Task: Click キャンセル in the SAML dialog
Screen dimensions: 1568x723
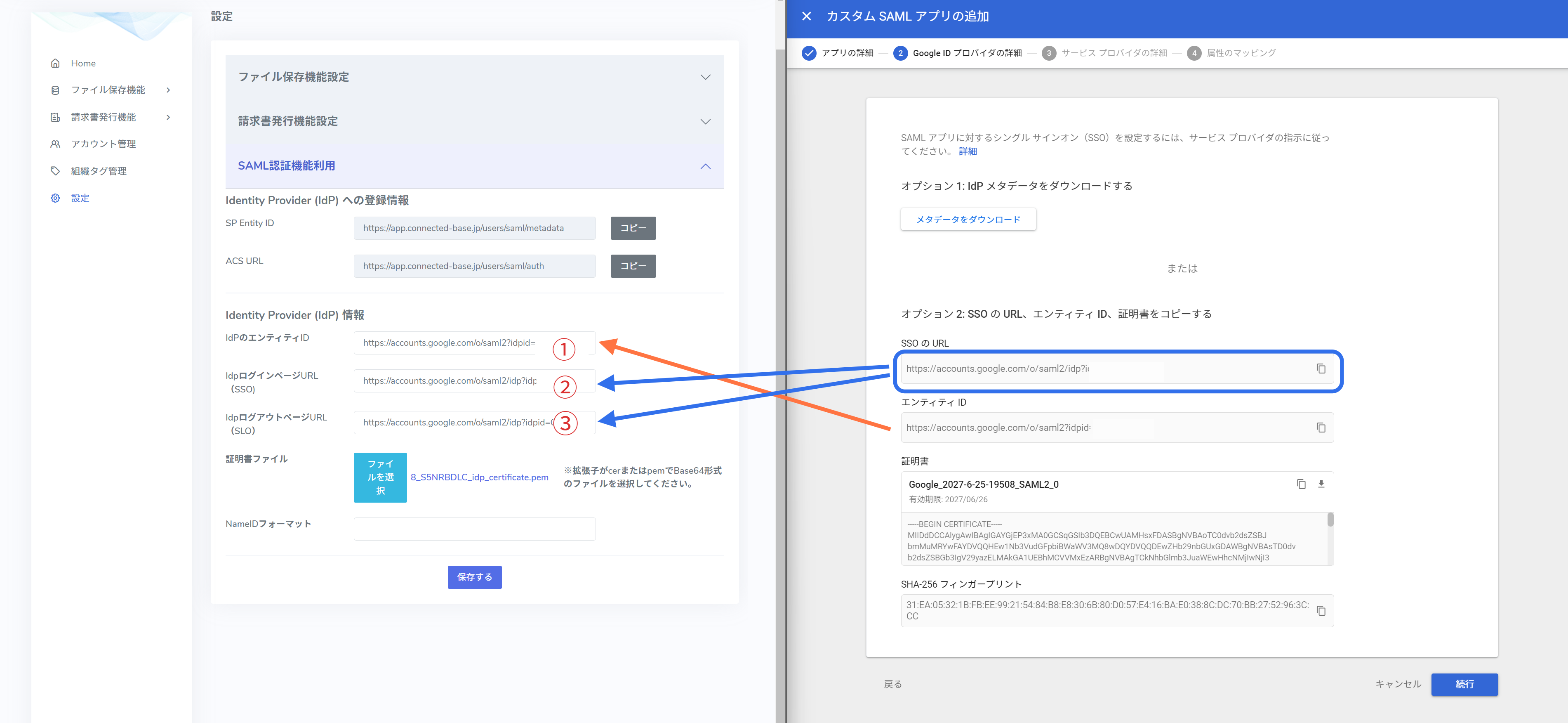Action: coord(1398,685)
